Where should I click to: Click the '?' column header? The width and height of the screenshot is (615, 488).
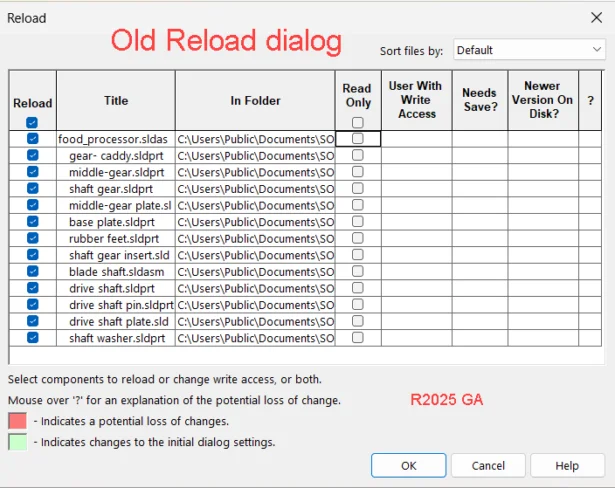tap(590, 101)
